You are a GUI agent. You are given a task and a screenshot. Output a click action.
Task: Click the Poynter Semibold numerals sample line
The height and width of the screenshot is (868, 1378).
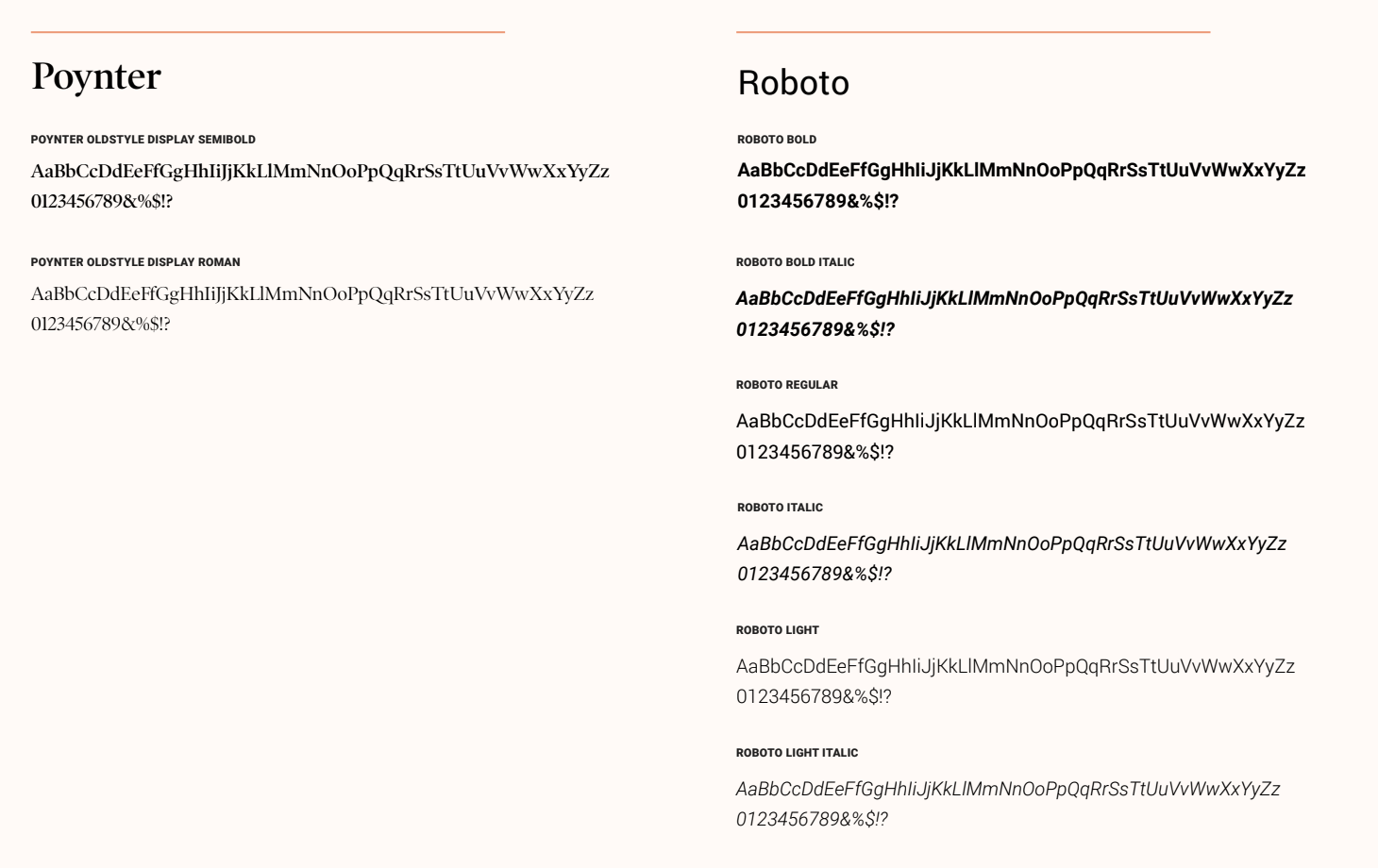coord(102,201)
